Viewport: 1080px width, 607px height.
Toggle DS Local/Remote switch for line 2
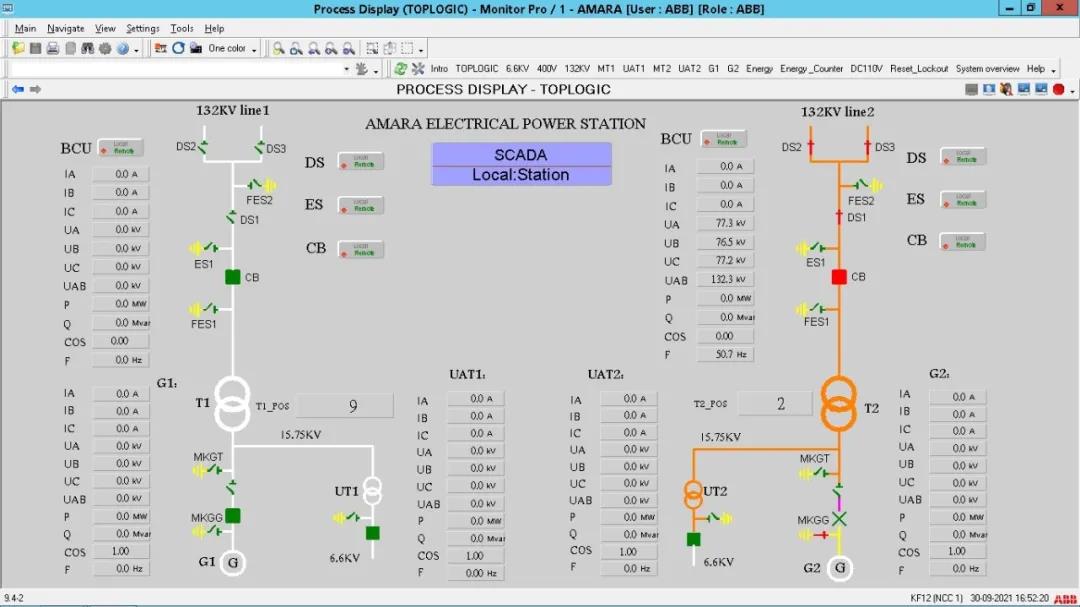[x=963, y=157]
